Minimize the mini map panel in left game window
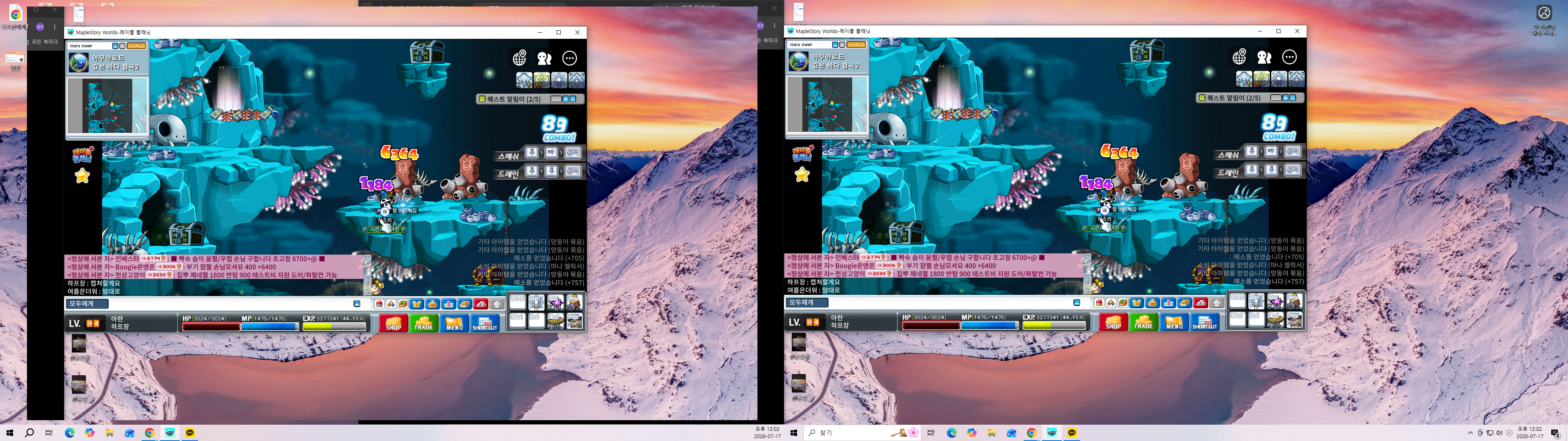The image size is (1568, 441). [x=115, y=46]
